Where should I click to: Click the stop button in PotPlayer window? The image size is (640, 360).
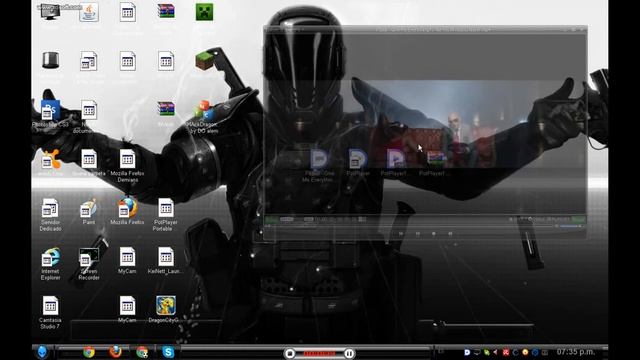[433, 234]
